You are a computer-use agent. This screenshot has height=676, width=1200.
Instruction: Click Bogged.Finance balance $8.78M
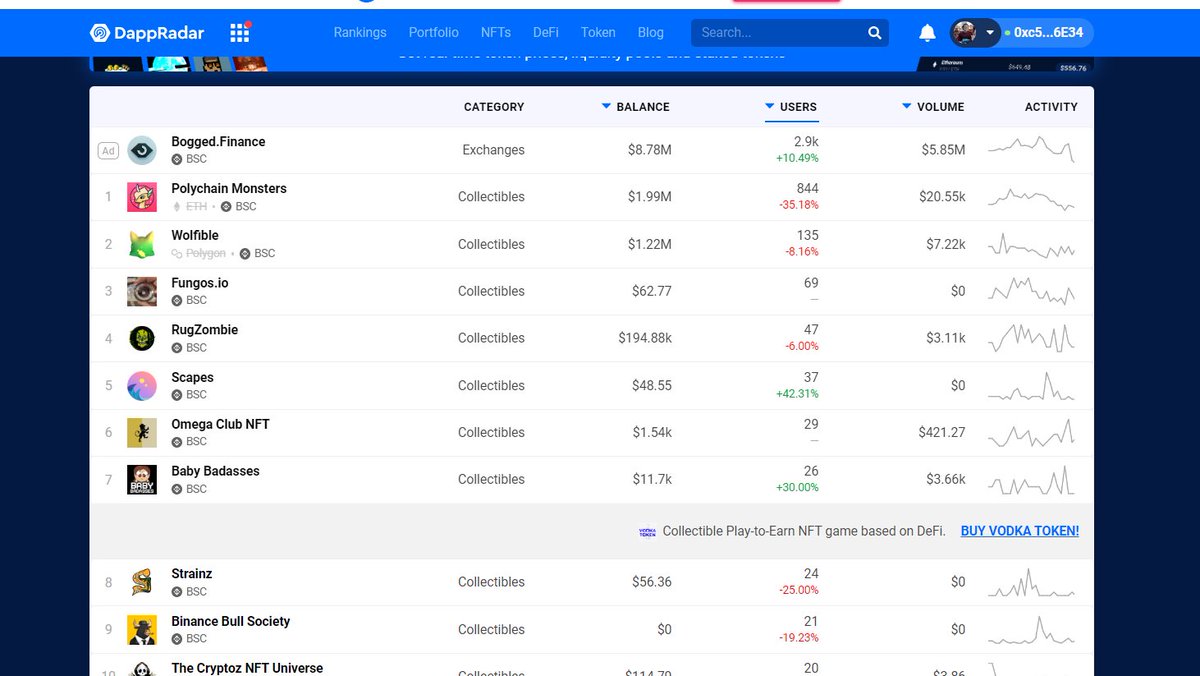pos(650,150)
